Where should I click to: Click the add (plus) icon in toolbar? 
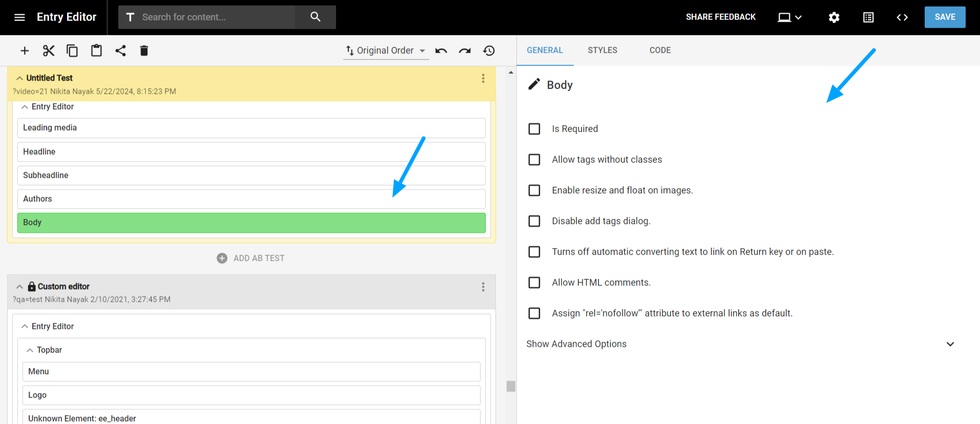point(25,51)
